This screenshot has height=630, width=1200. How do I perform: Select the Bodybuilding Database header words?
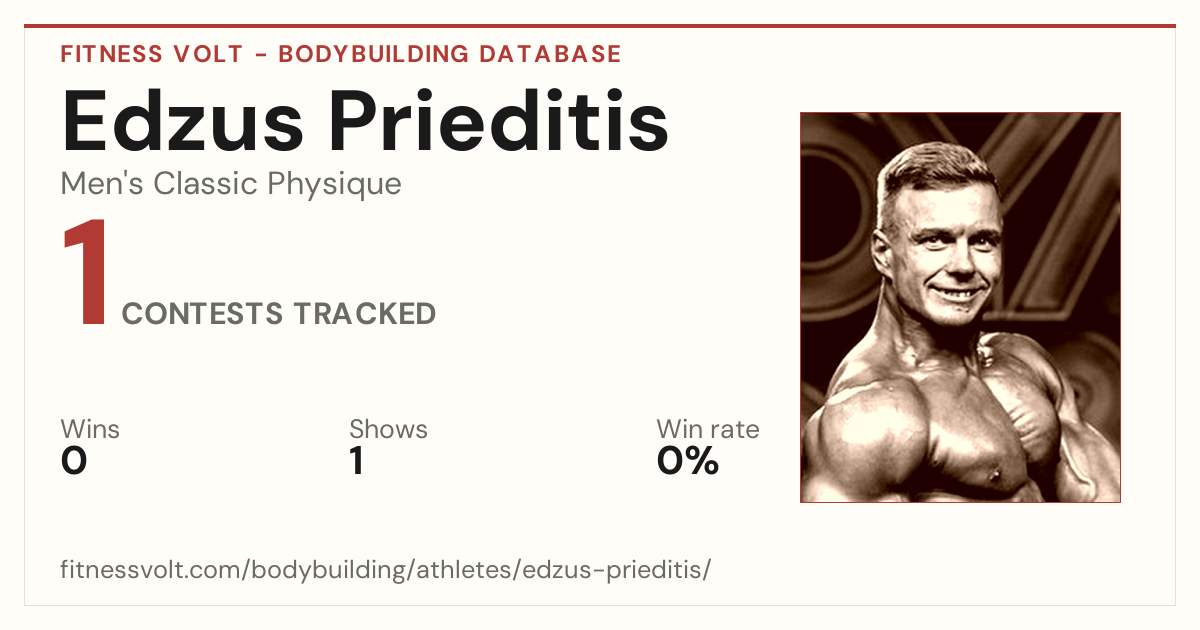pyautogui.click(x=450, y=54)
